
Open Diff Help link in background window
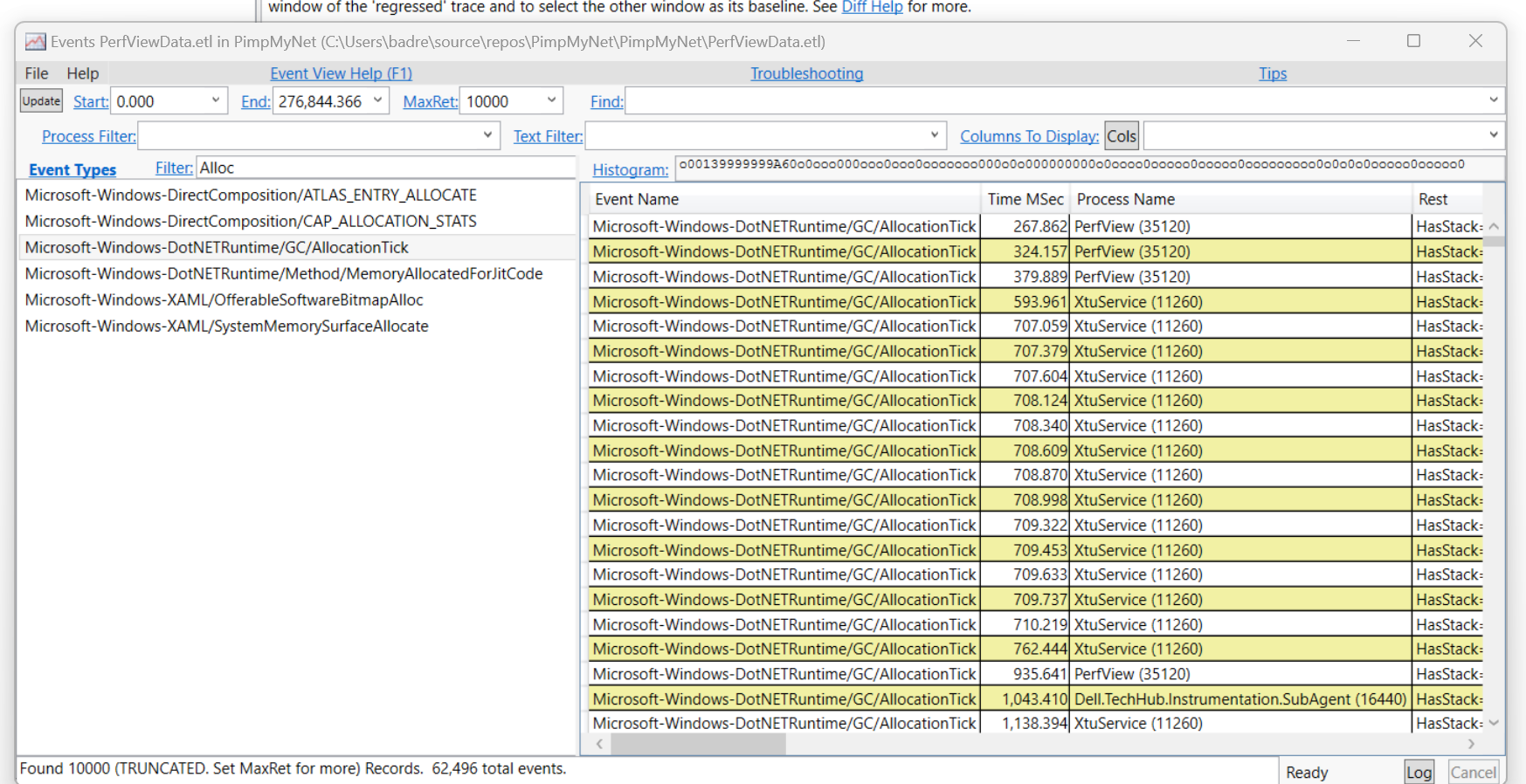coord(872,7)
